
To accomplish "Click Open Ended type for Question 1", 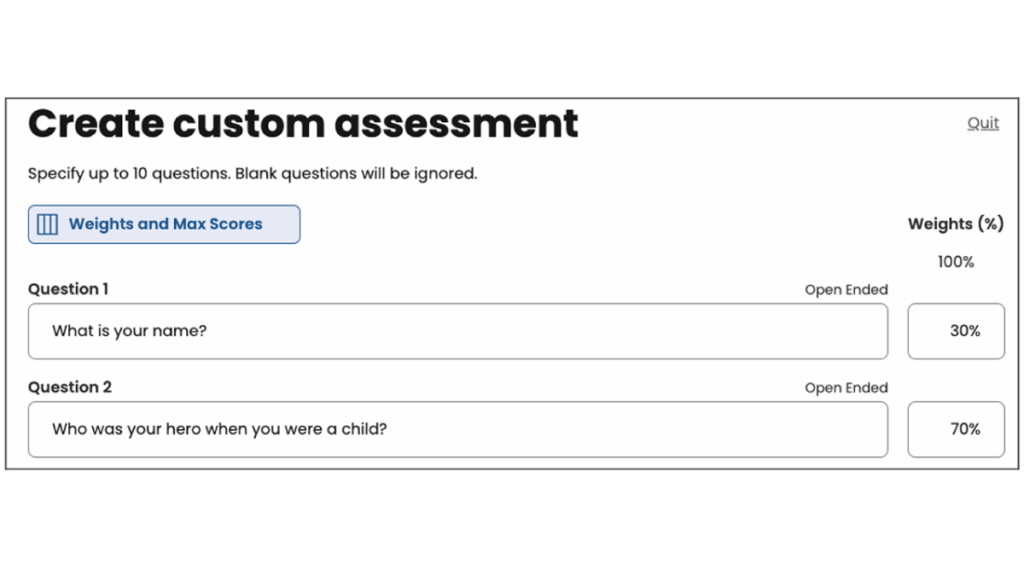I will tap(846, 290).
